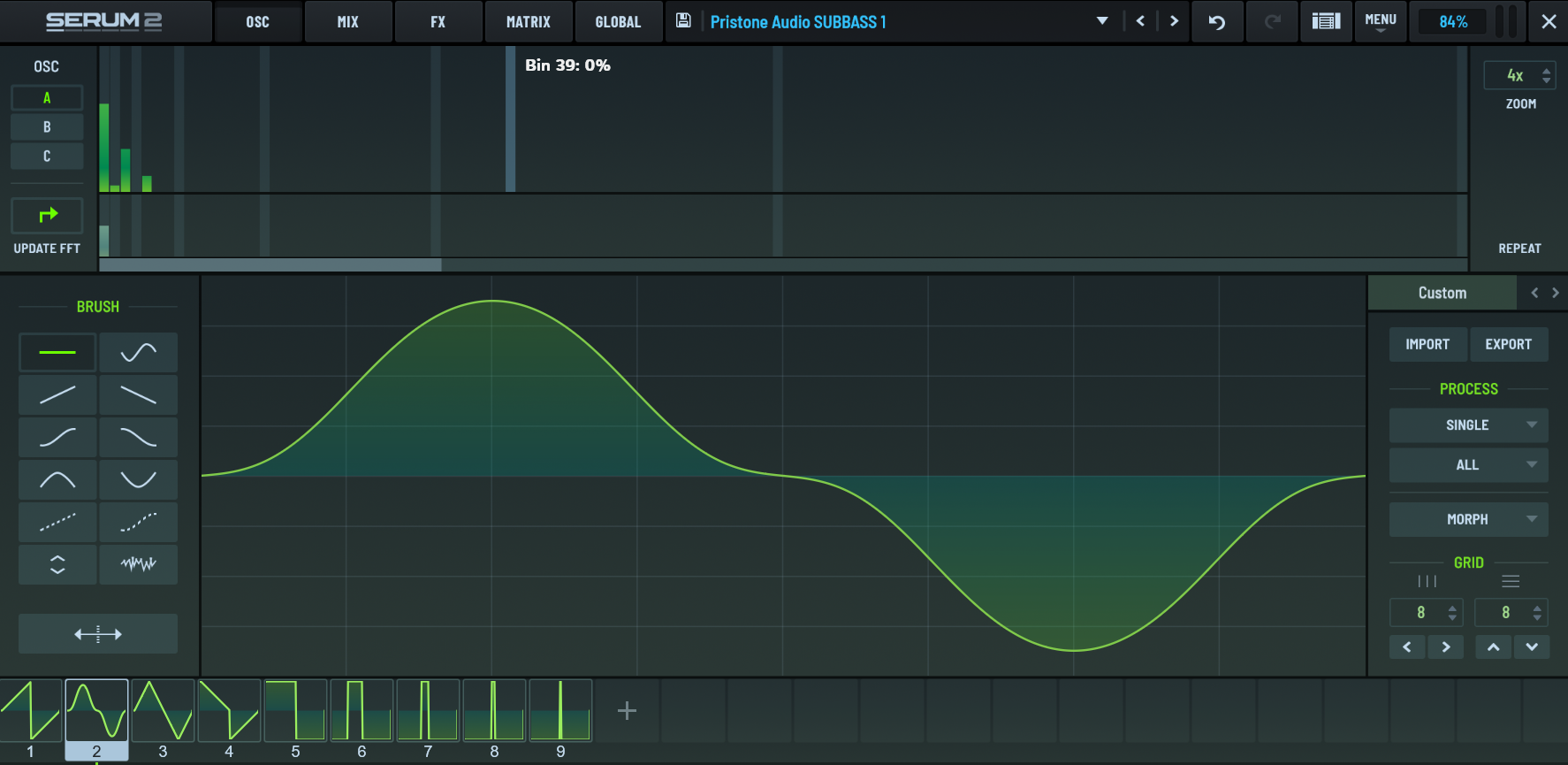Image resolution: width=1568 pixels, height=765 pixels.
Task: Select the ramp up line brush
Action: pos(57,394)
